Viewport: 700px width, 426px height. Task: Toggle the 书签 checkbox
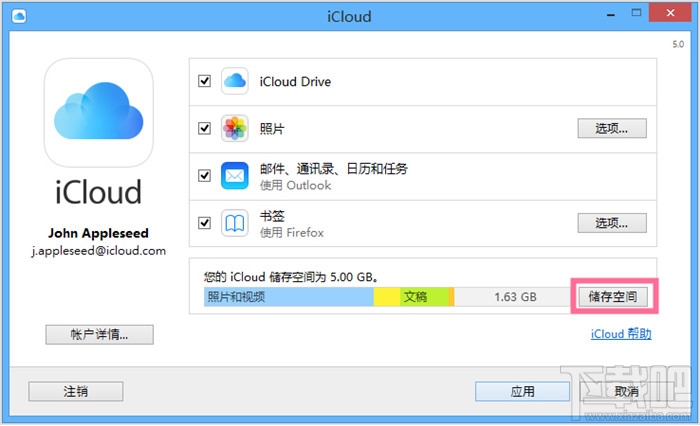204,223
